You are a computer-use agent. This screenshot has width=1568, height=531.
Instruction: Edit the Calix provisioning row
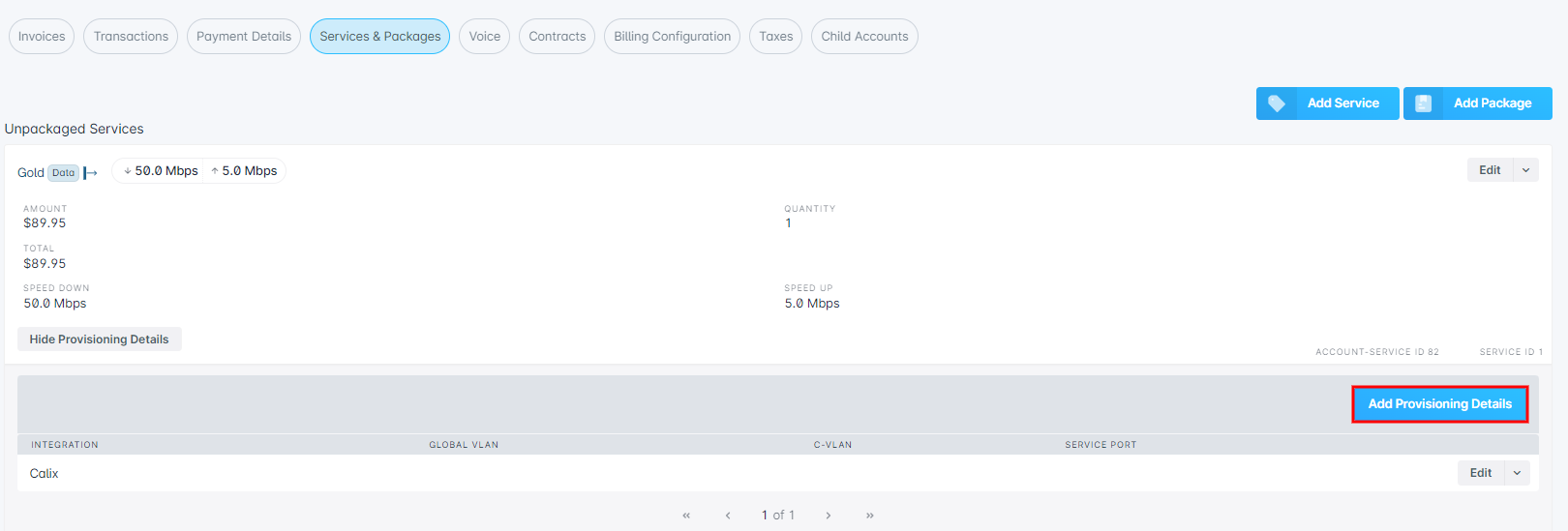pos(1481,473)
